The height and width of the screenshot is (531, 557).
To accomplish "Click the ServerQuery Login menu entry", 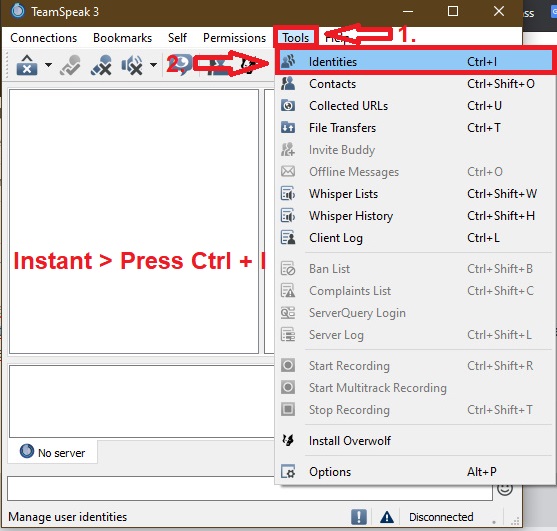I will (x=415, y=313).
